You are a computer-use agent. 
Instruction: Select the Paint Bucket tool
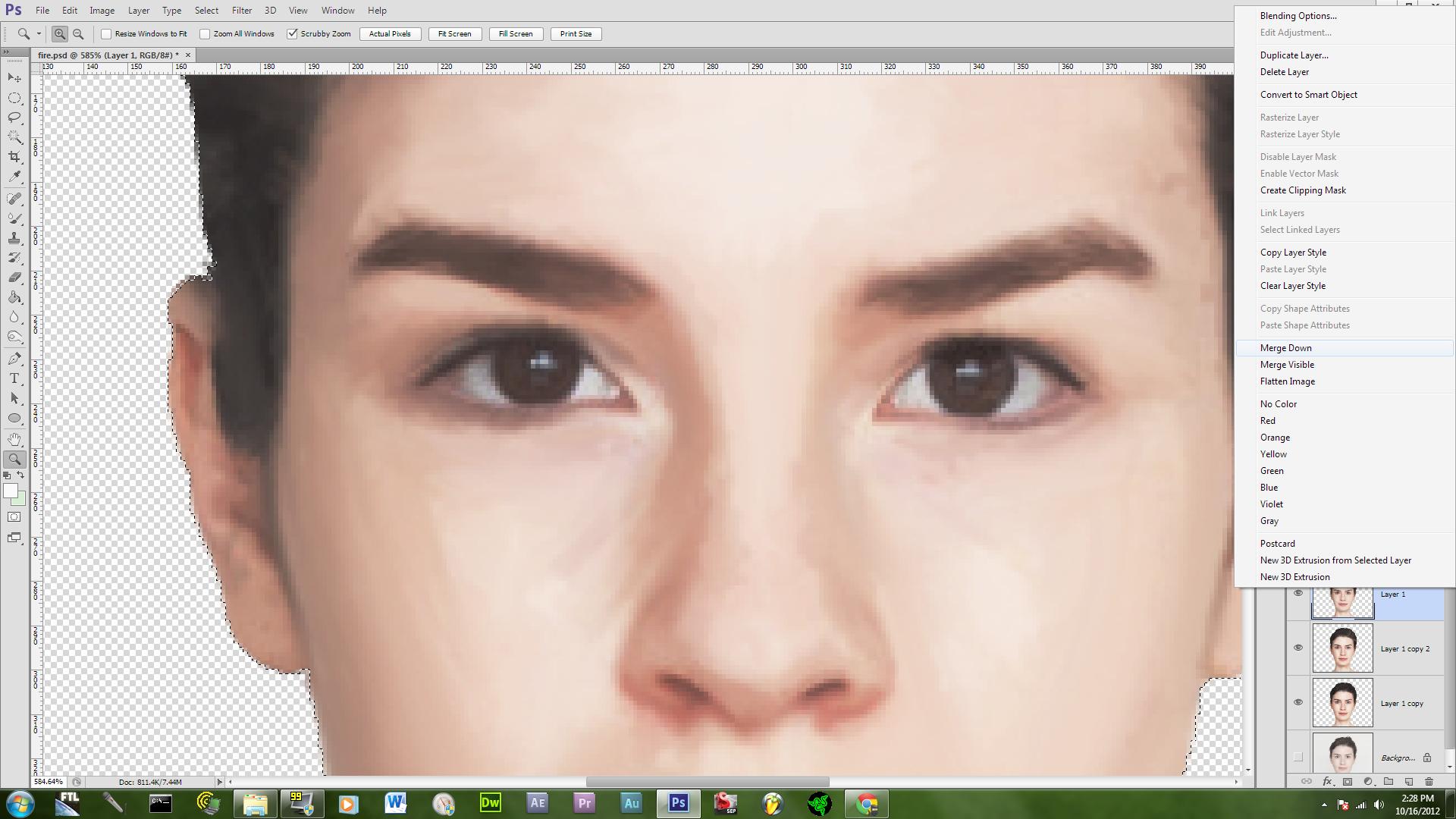14,297
